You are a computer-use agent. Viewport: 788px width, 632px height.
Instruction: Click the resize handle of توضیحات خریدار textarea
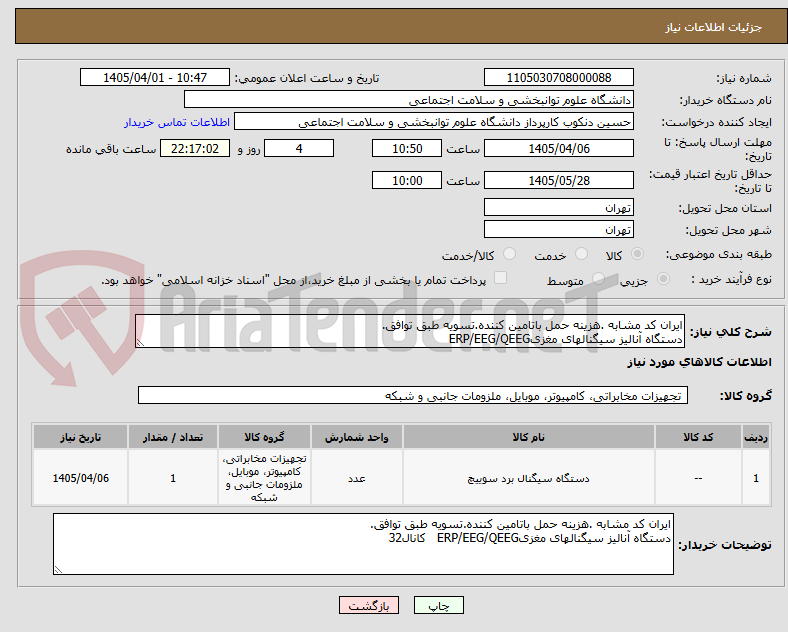[58, 570]
